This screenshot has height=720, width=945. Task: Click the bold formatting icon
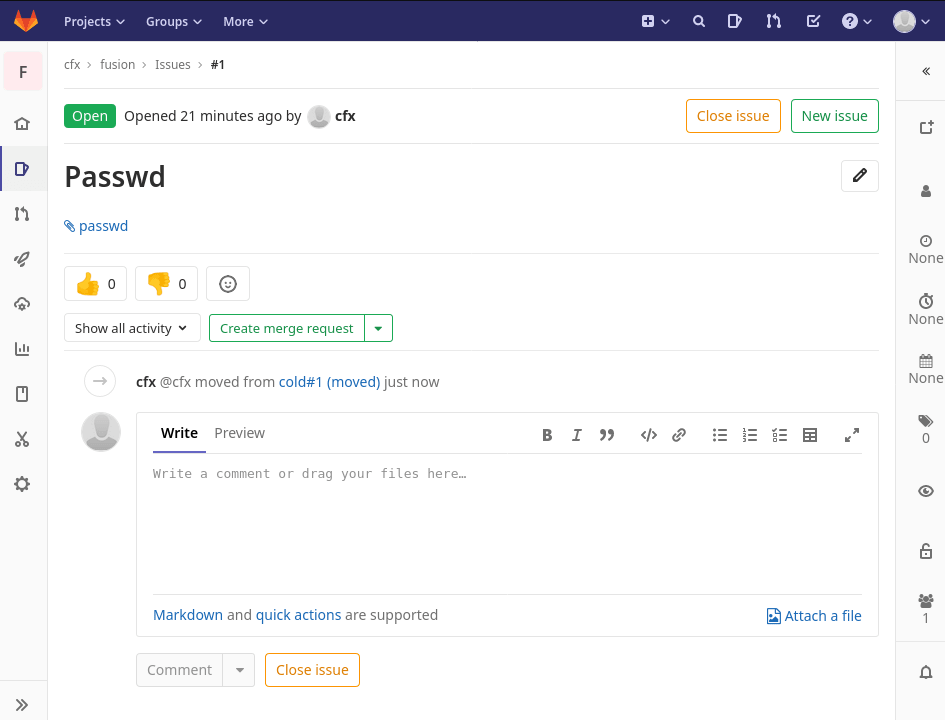547,435
